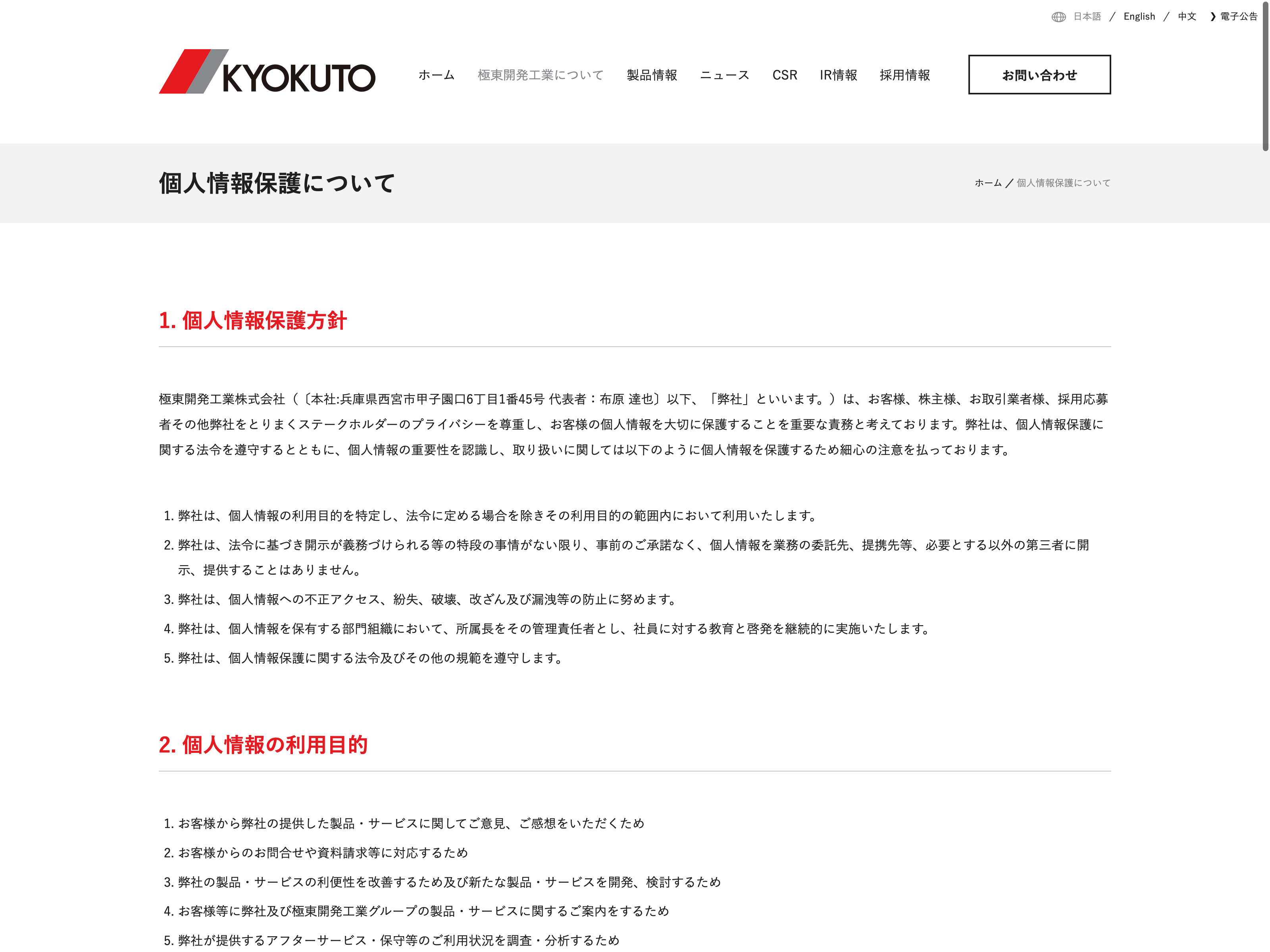Click ホーム in the breadcrumb
Screen dimensions: 1270x952
987,183
